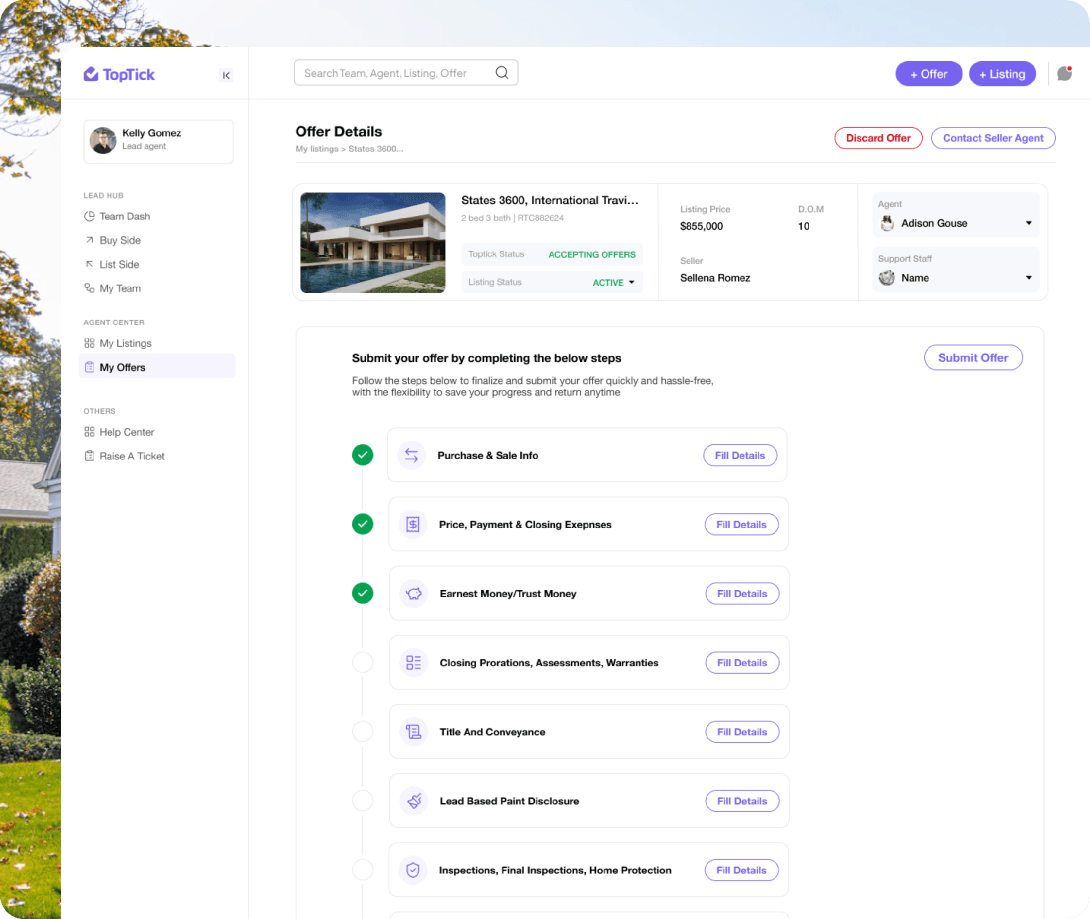Screen dimensions: 1090x919
Task: Click Adison Gouse agent avatar
Action: pyautogui.click(x=887, y=223)
